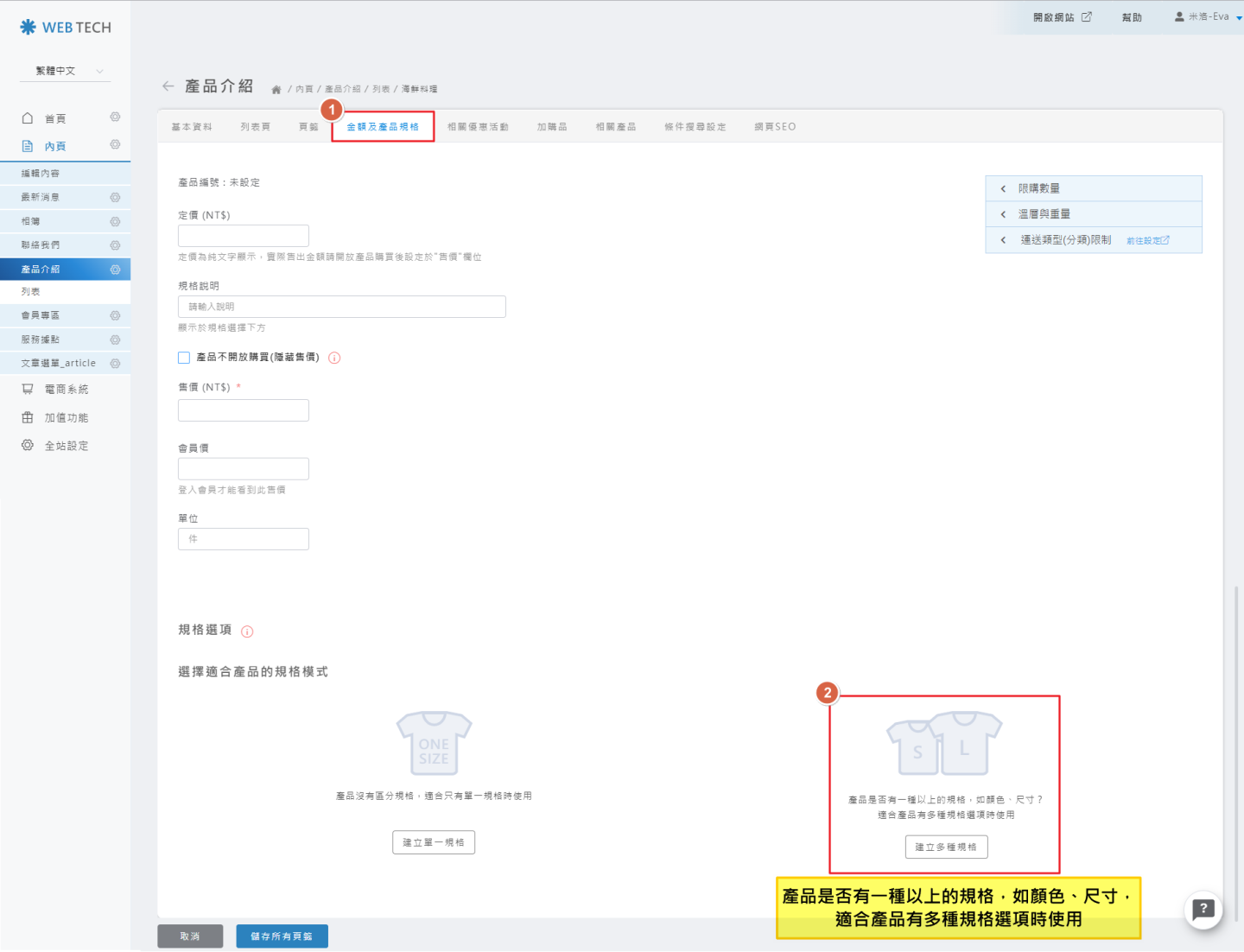The width and height of the screenshot is (1244, 952).
Task: Click the info icon next to 規格選項
Action: 247,631
